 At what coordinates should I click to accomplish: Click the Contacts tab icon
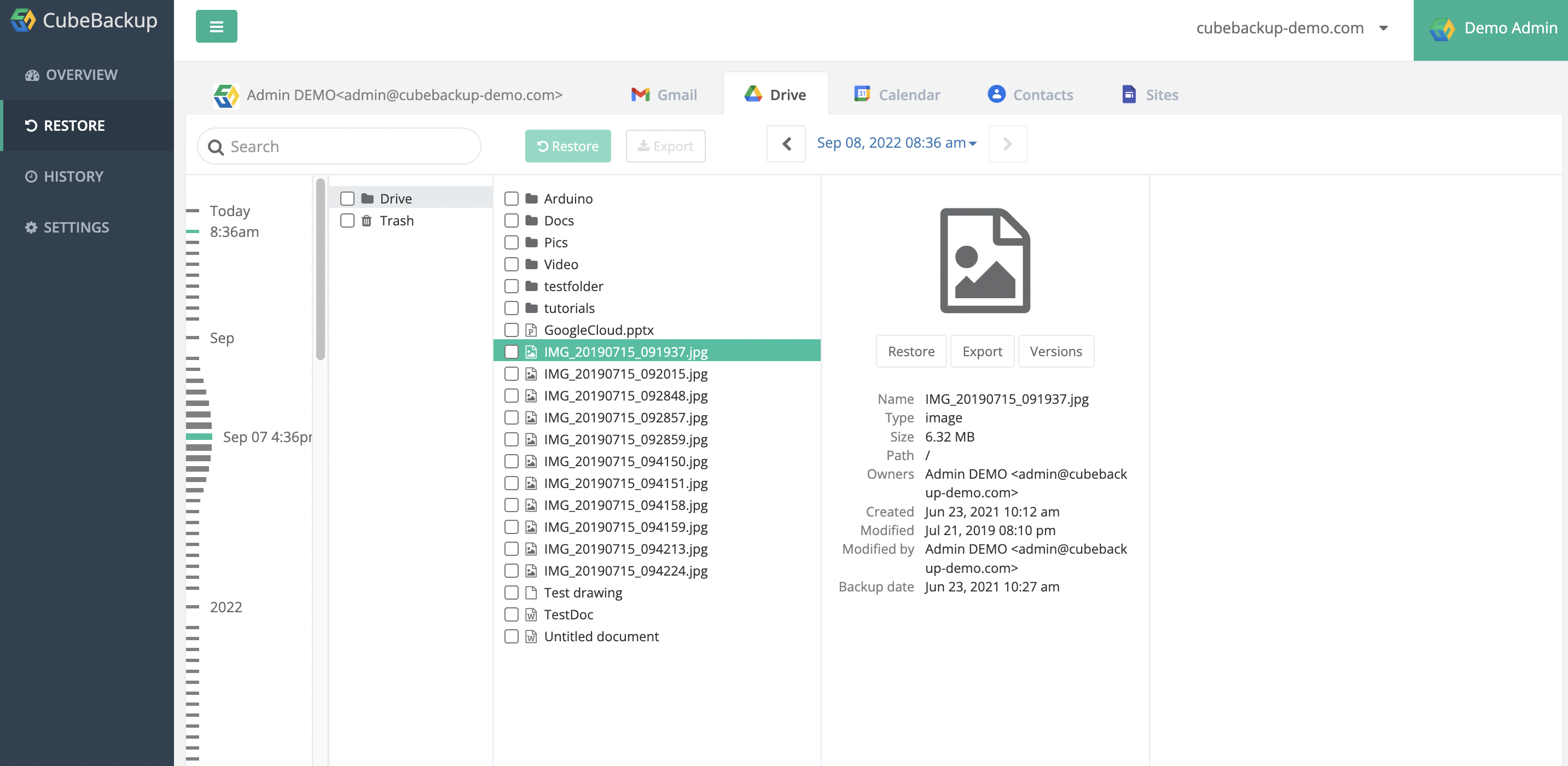tap(996, 93)
